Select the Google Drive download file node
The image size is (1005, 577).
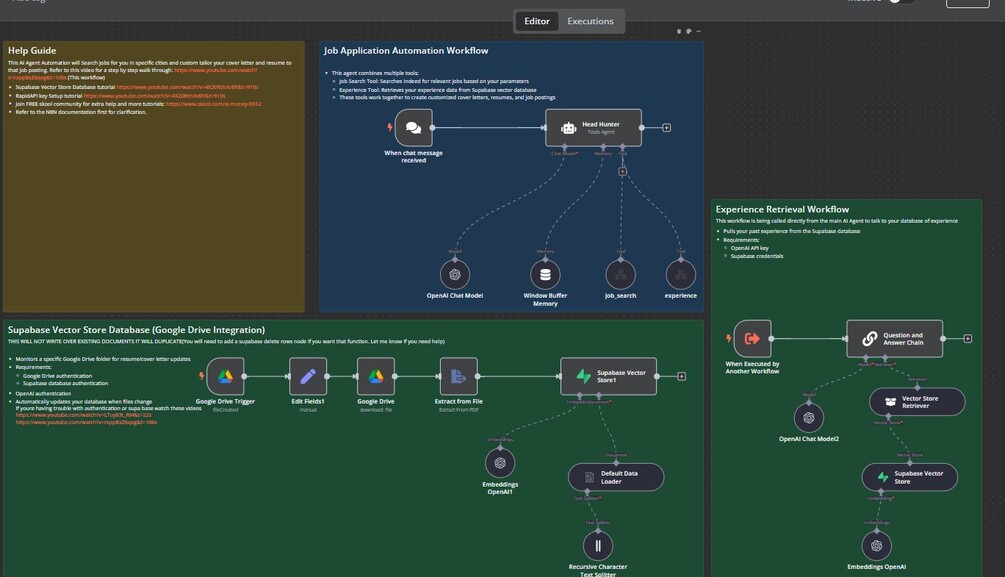pyautogui.click(x=376, y=376)
